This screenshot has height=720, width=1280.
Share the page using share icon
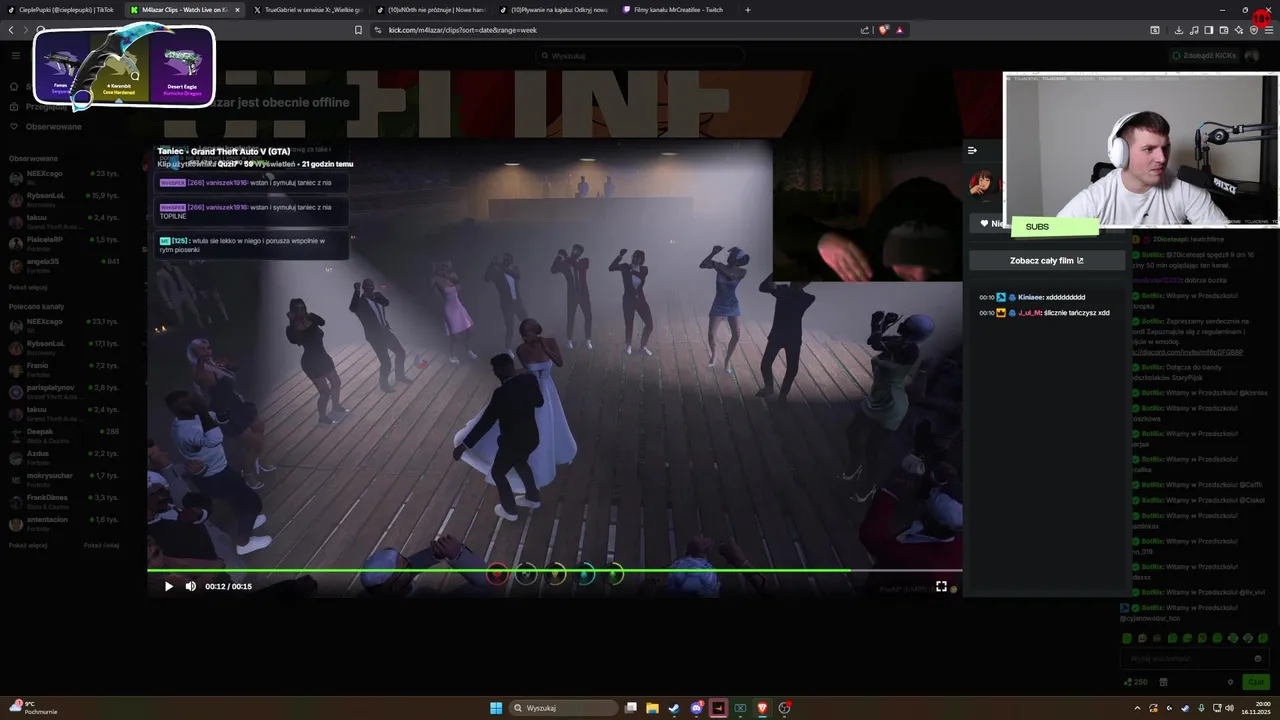(x=865, y=30)
